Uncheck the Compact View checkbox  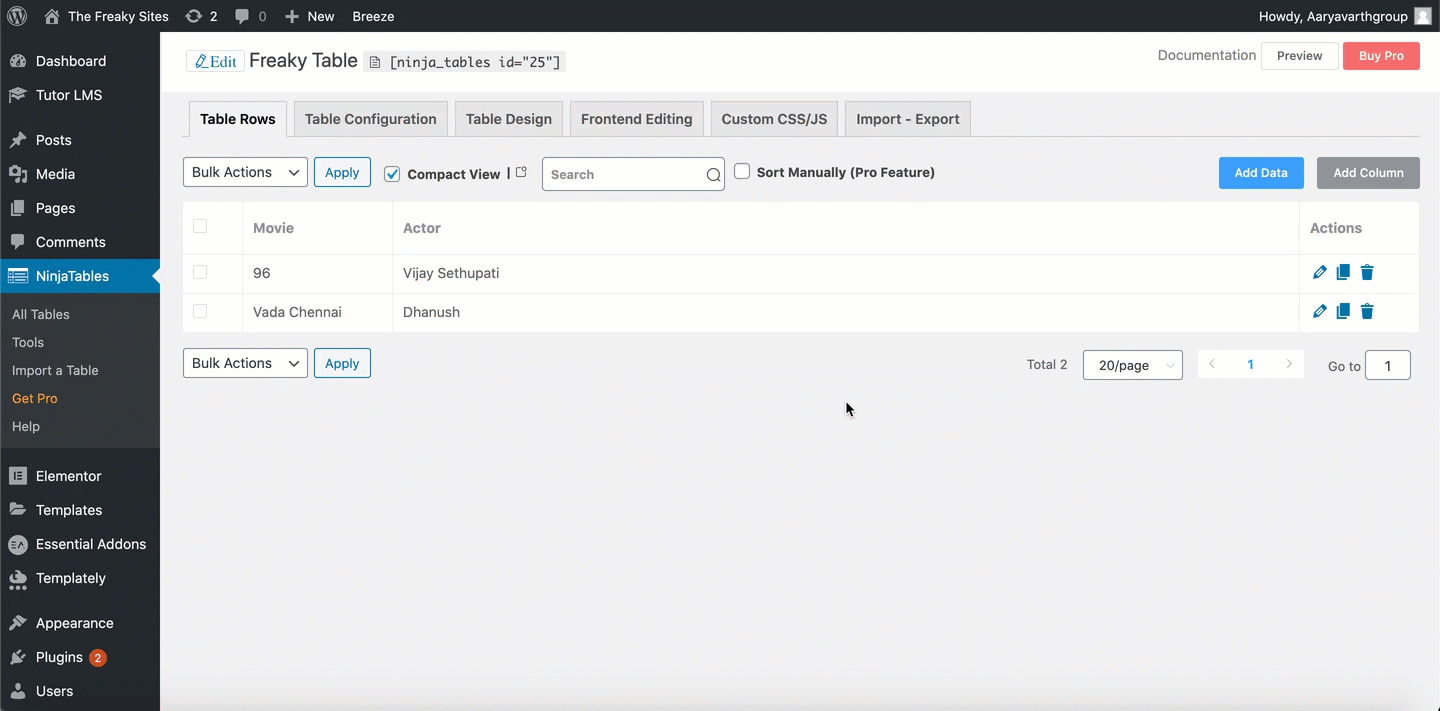point(392,174)
